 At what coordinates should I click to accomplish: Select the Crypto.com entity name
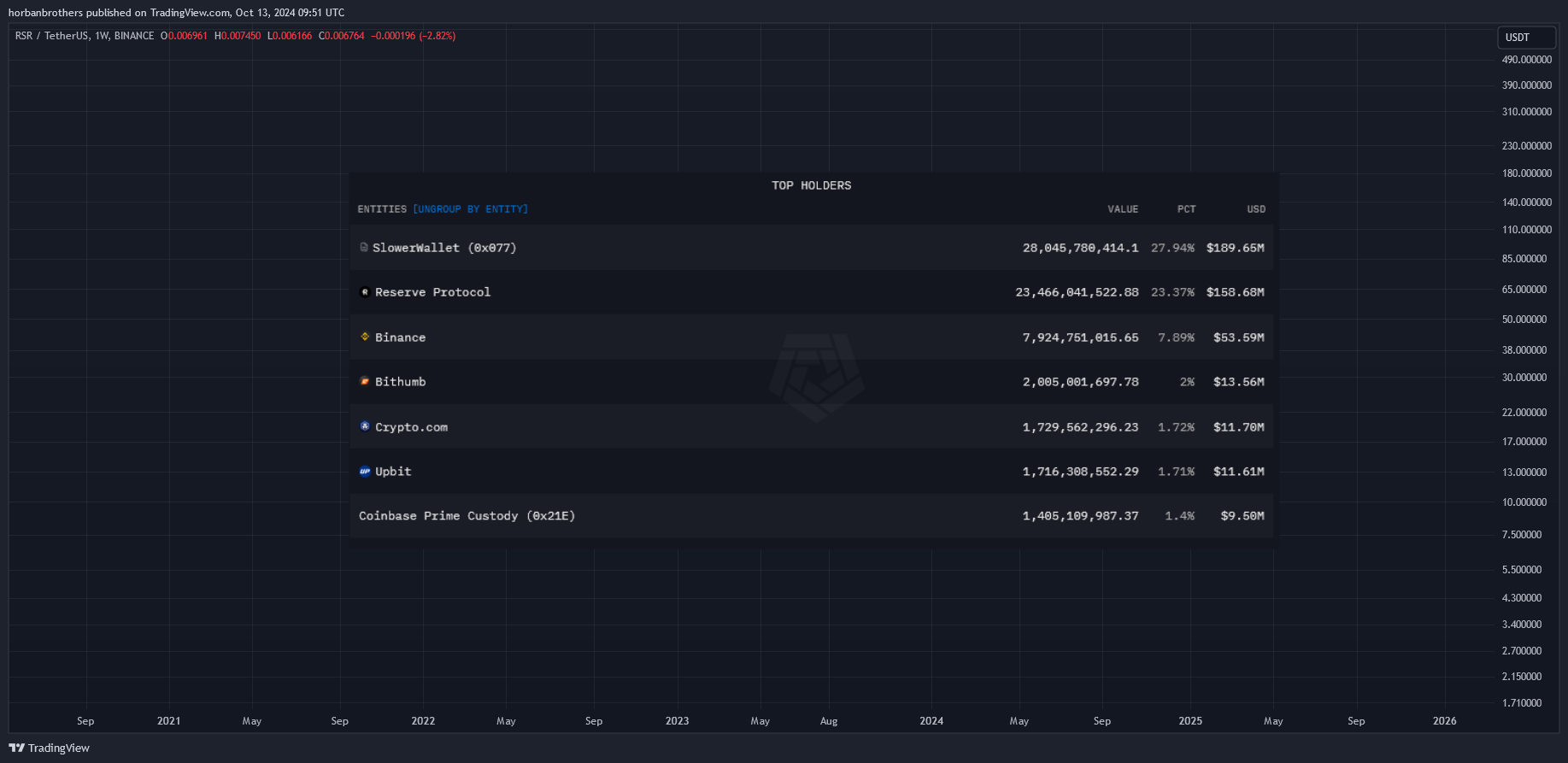[x=411, y=427]
